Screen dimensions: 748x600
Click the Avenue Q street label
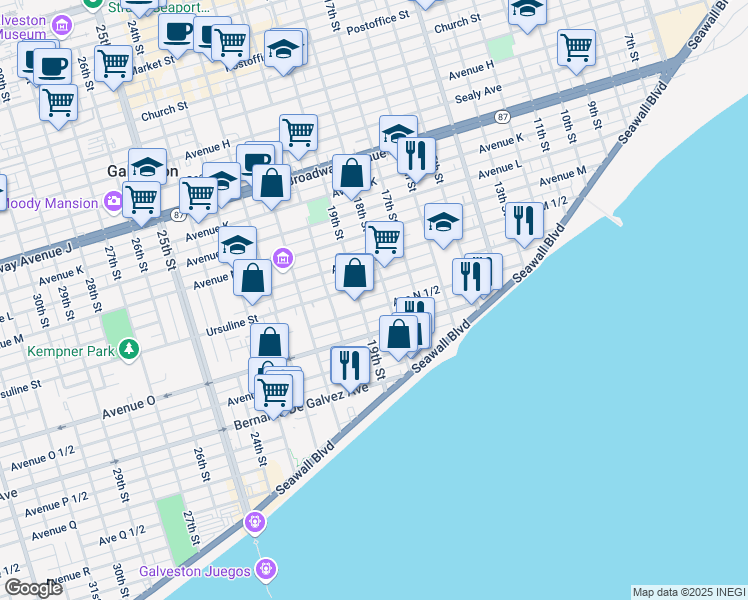(54, 530)
